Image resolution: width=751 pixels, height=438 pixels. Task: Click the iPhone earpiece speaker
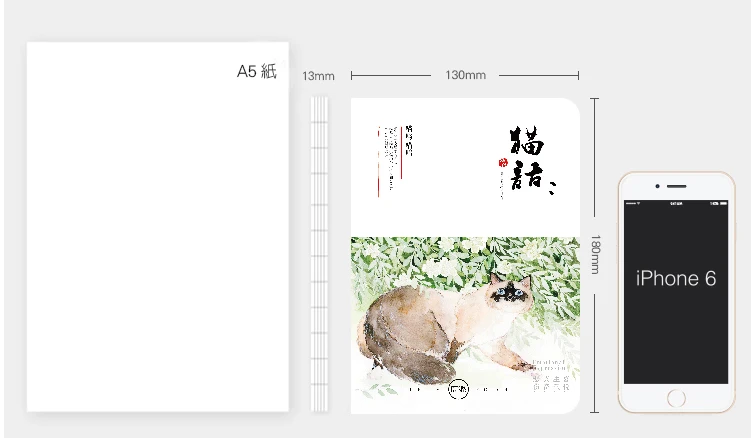[x=676, y=186]
